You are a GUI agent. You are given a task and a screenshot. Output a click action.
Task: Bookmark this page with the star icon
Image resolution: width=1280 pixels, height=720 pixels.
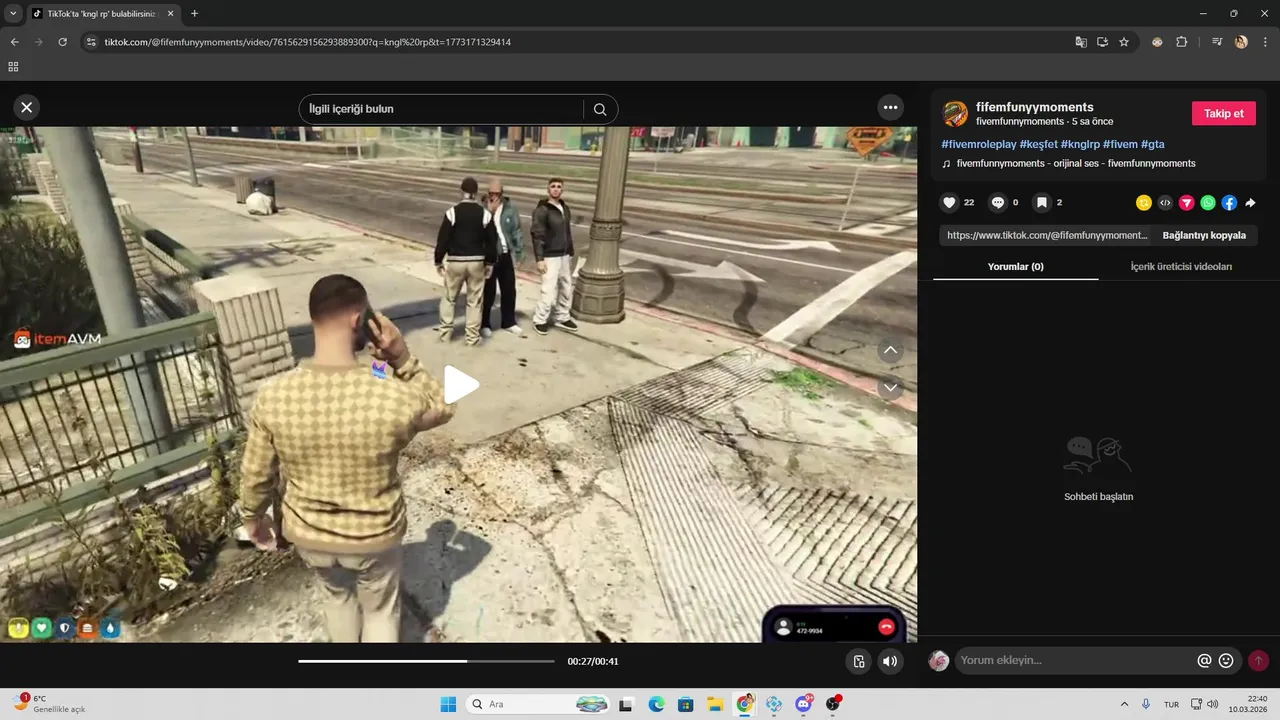tap(1124, 42)
